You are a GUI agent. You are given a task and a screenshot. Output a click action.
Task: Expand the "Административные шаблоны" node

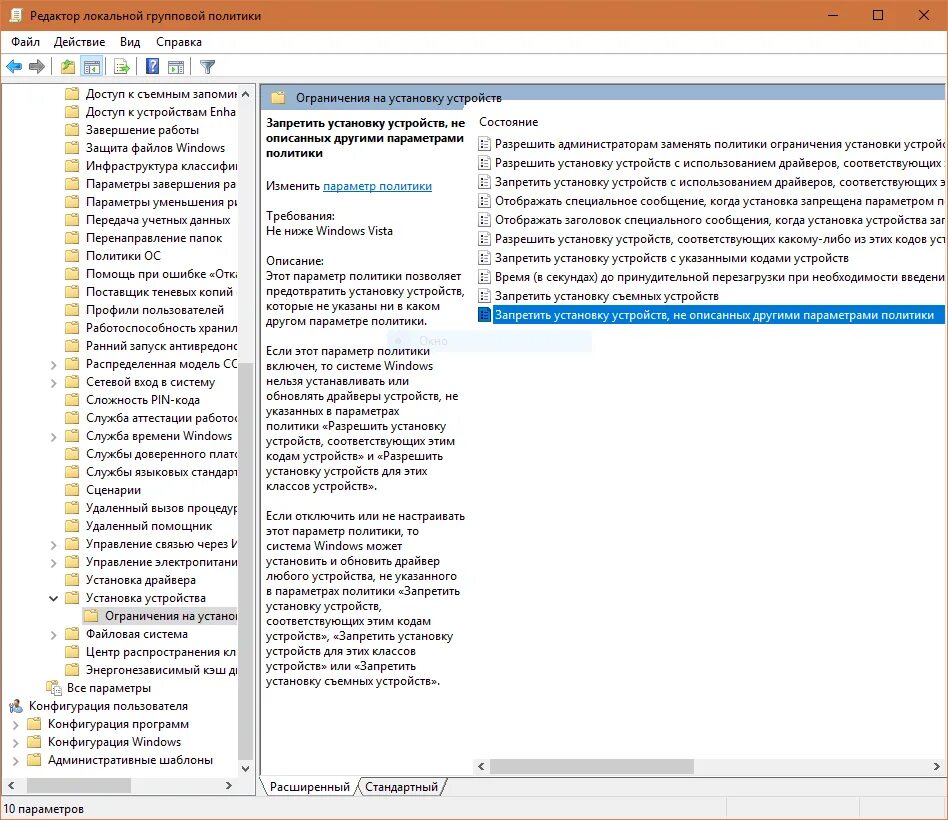point(16,761)
